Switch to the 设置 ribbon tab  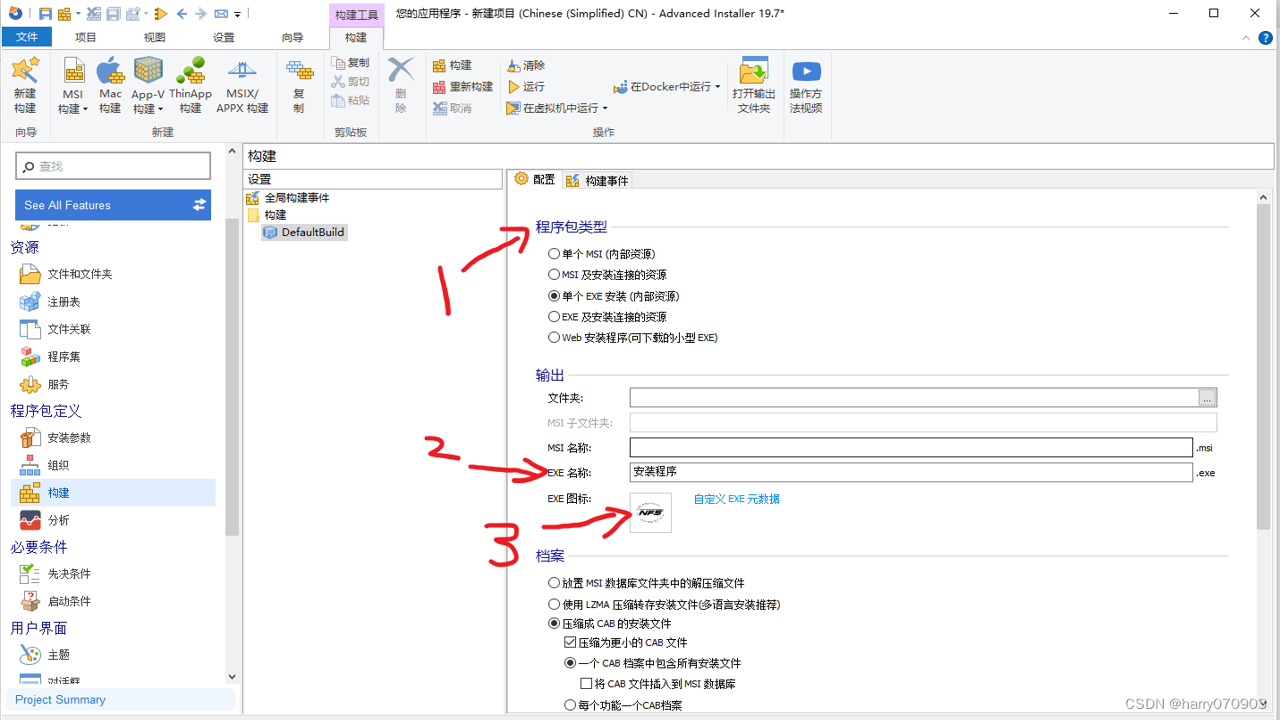(224, 37)
